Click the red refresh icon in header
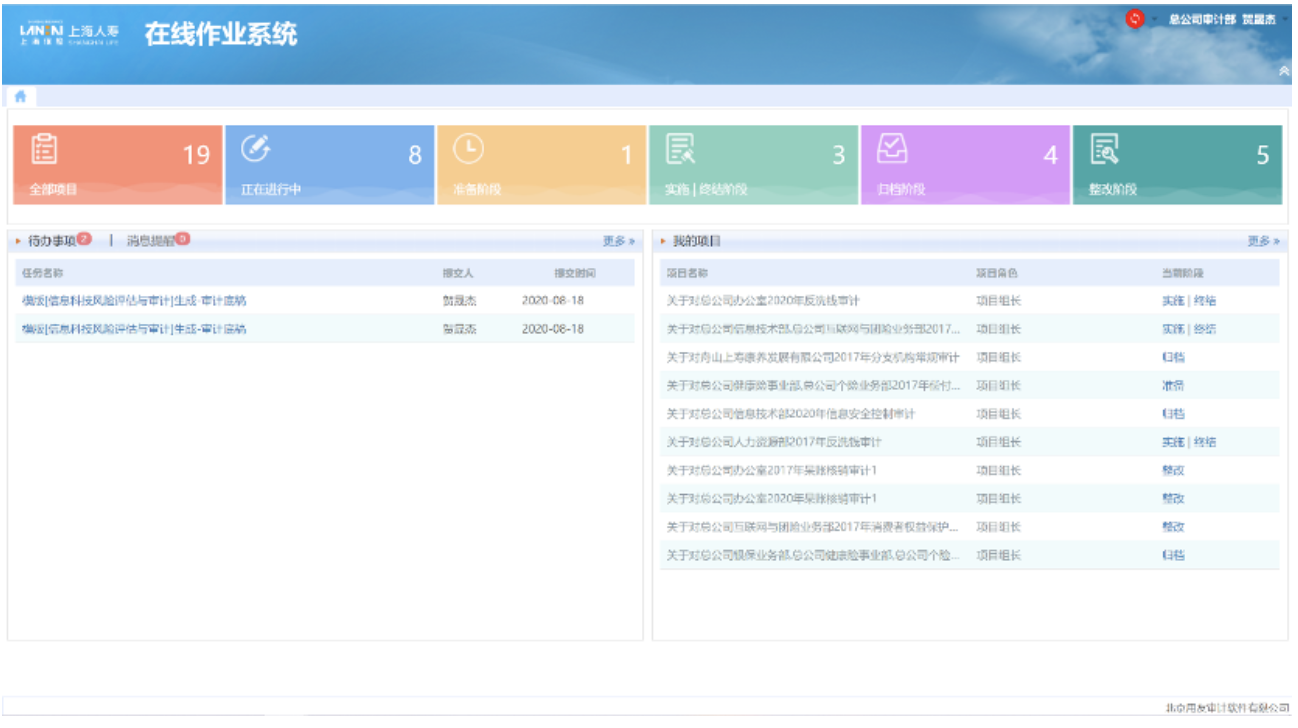1298x728 pixels. coord(1134,19)
